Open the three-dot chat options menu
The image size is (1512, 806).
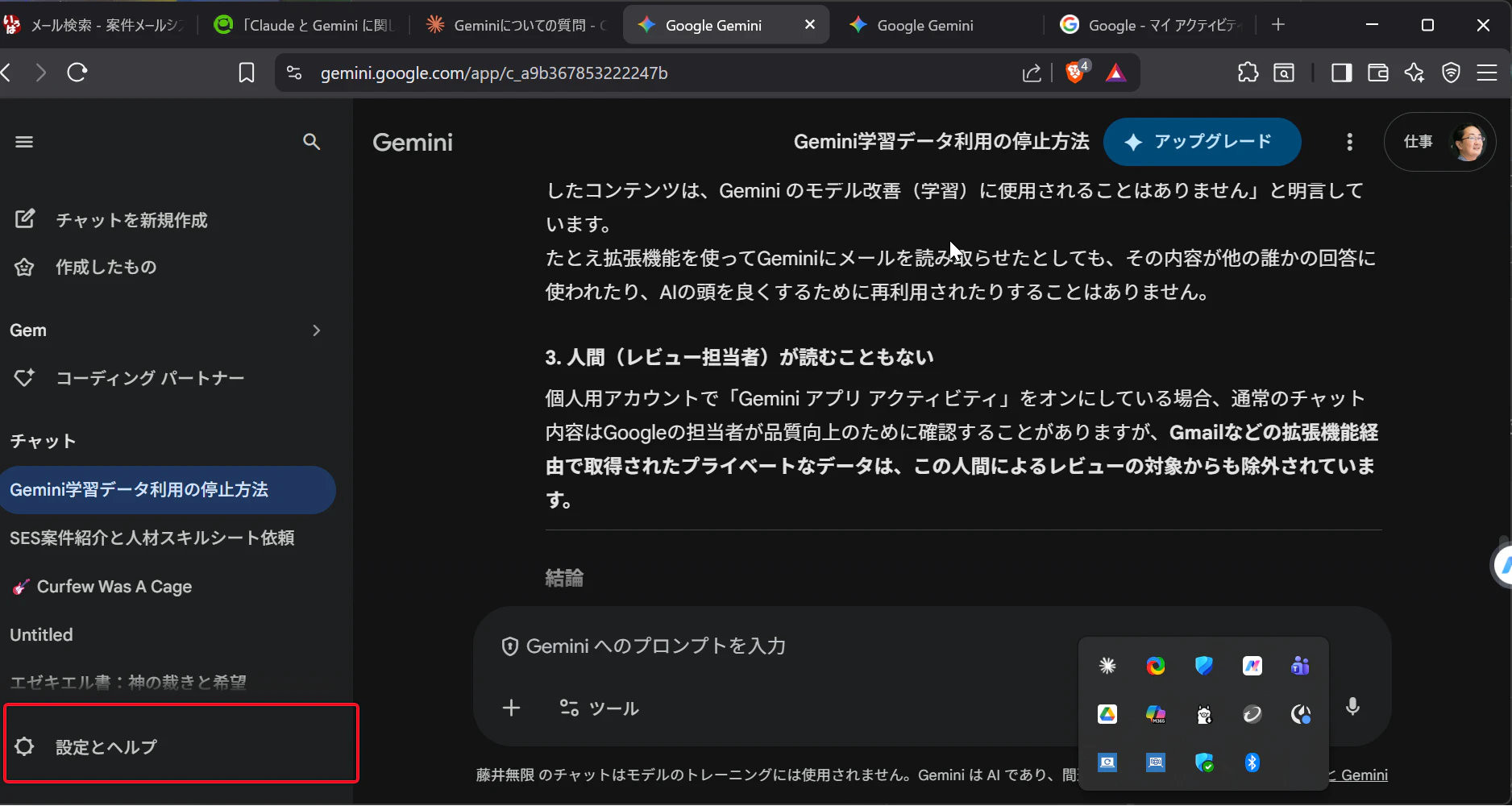[1349, 142]
